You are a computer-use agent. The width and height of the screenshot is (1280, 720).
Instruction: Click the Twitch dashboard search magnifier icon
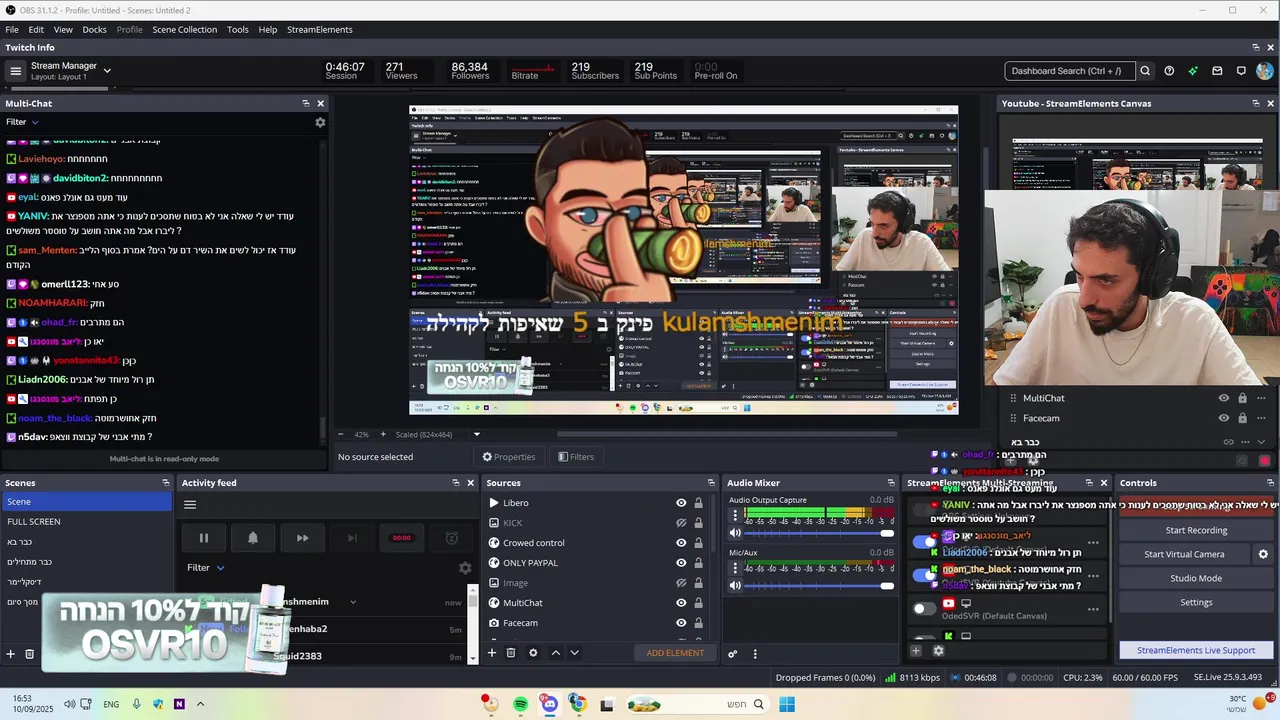[x=1145, y=71]
